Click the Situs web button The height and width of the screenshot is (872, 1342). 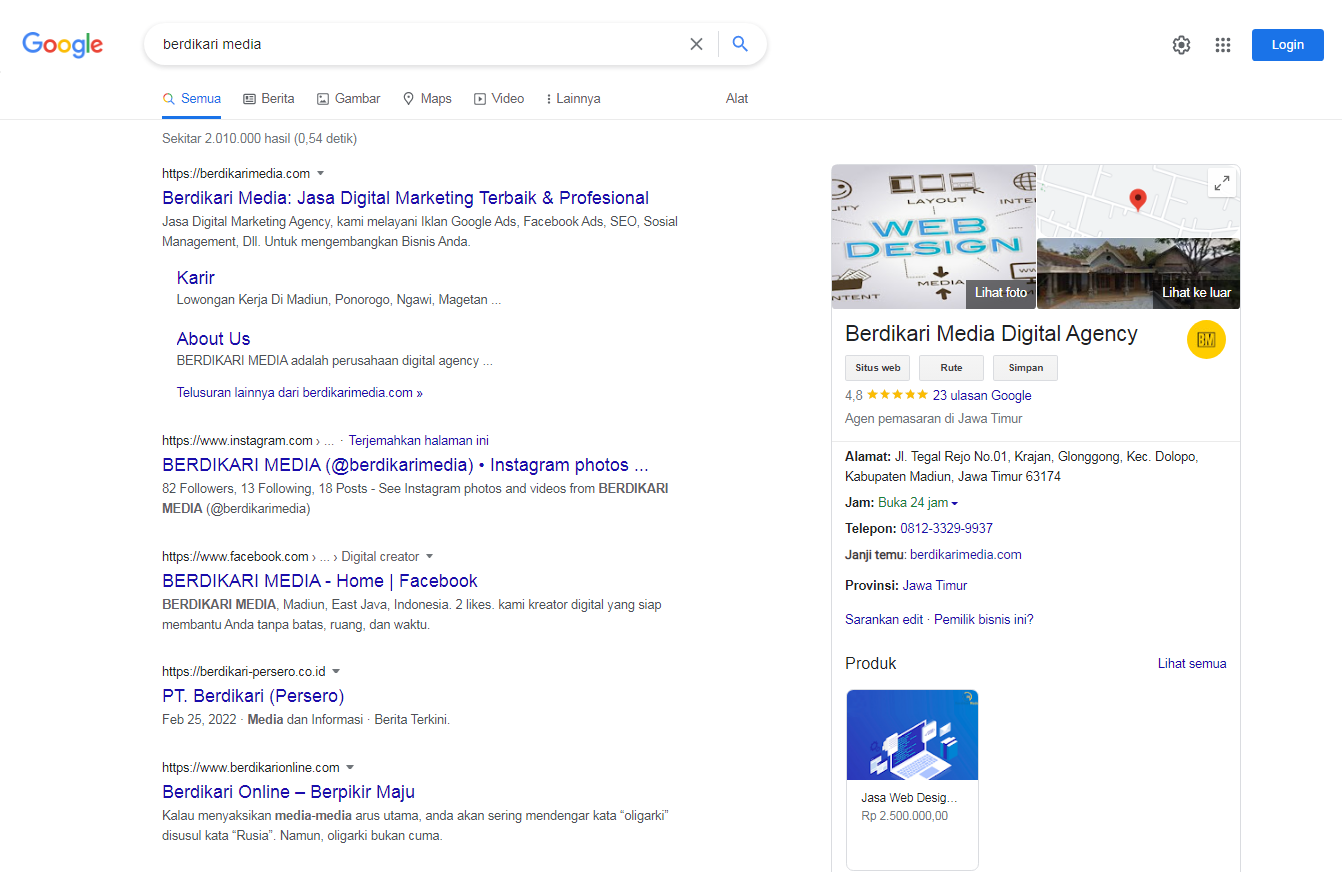(878, 368)
